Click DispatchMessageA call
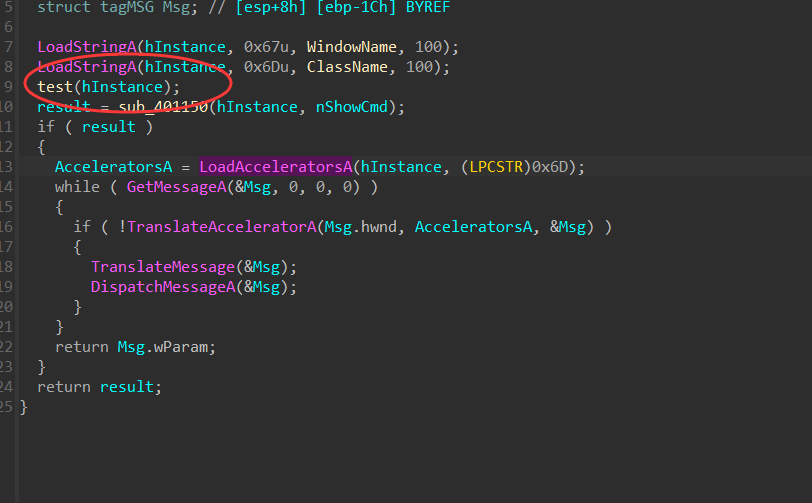This screenshot has height=503, width=812. (x=163, y=287)
